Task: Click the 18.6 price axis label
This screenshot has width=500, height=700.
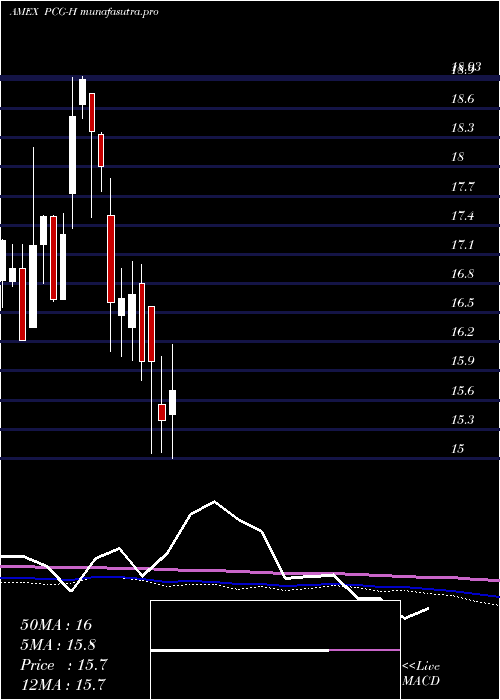Action: (462, 99)
